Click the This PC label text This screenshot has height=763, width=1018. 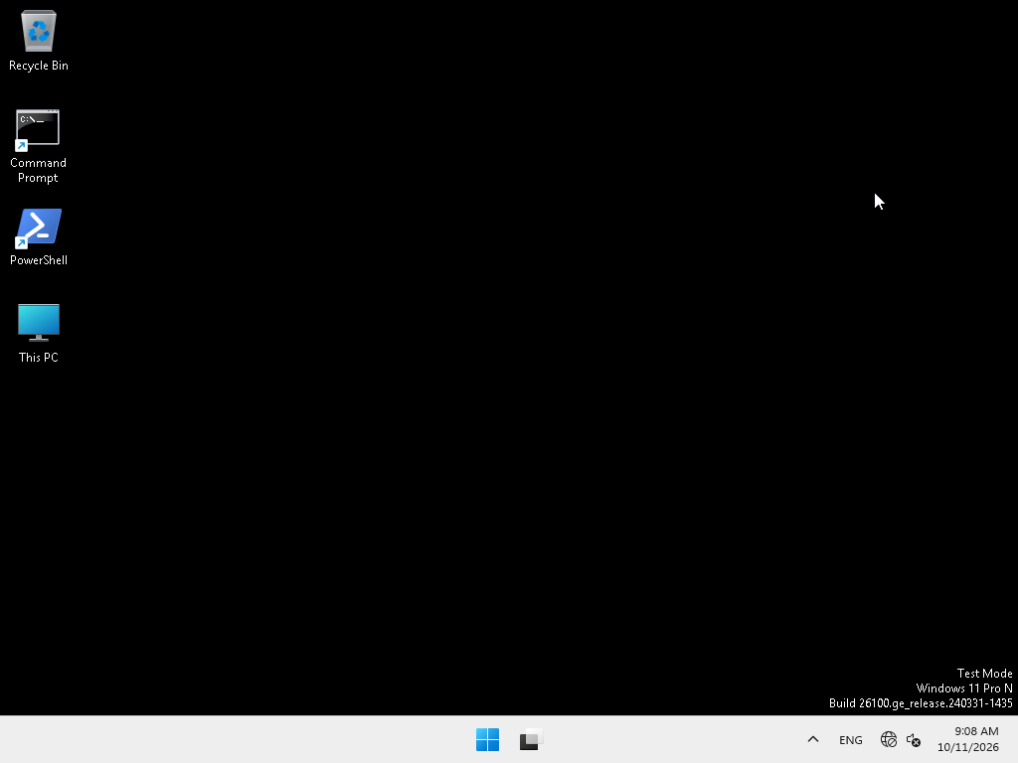pyautogui.click(x=38, y=357)
